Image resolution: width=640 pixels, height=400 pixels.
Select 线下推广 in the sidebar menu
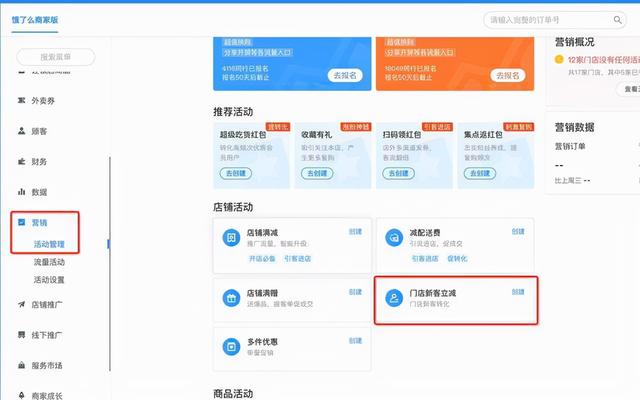(x=47, y=335)
